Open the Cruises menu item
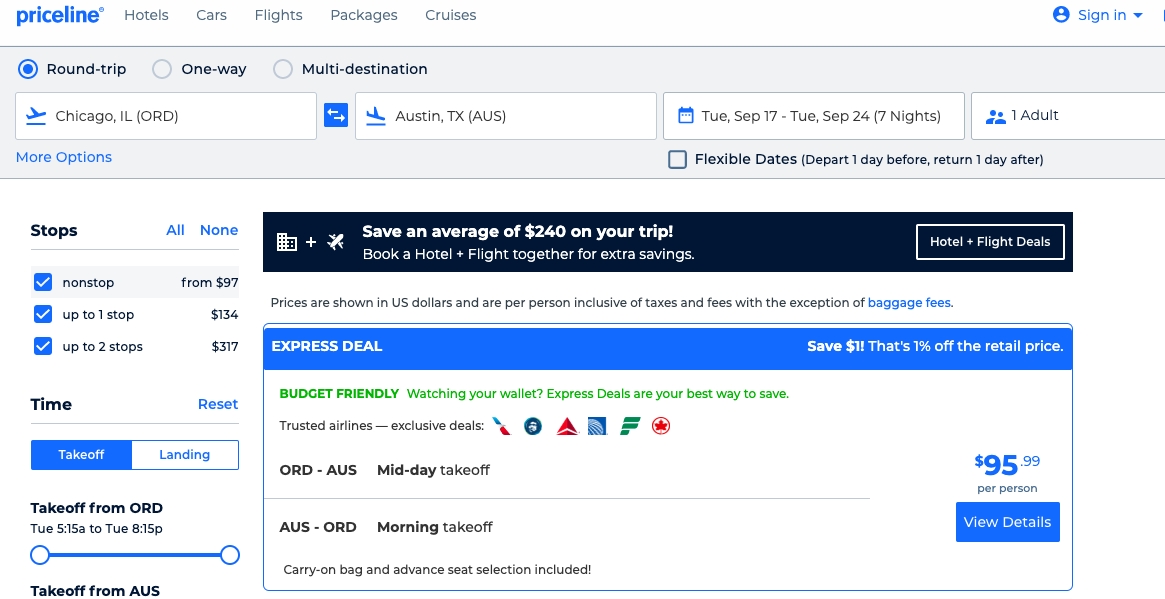1165x599 pixels. point(451,15)
